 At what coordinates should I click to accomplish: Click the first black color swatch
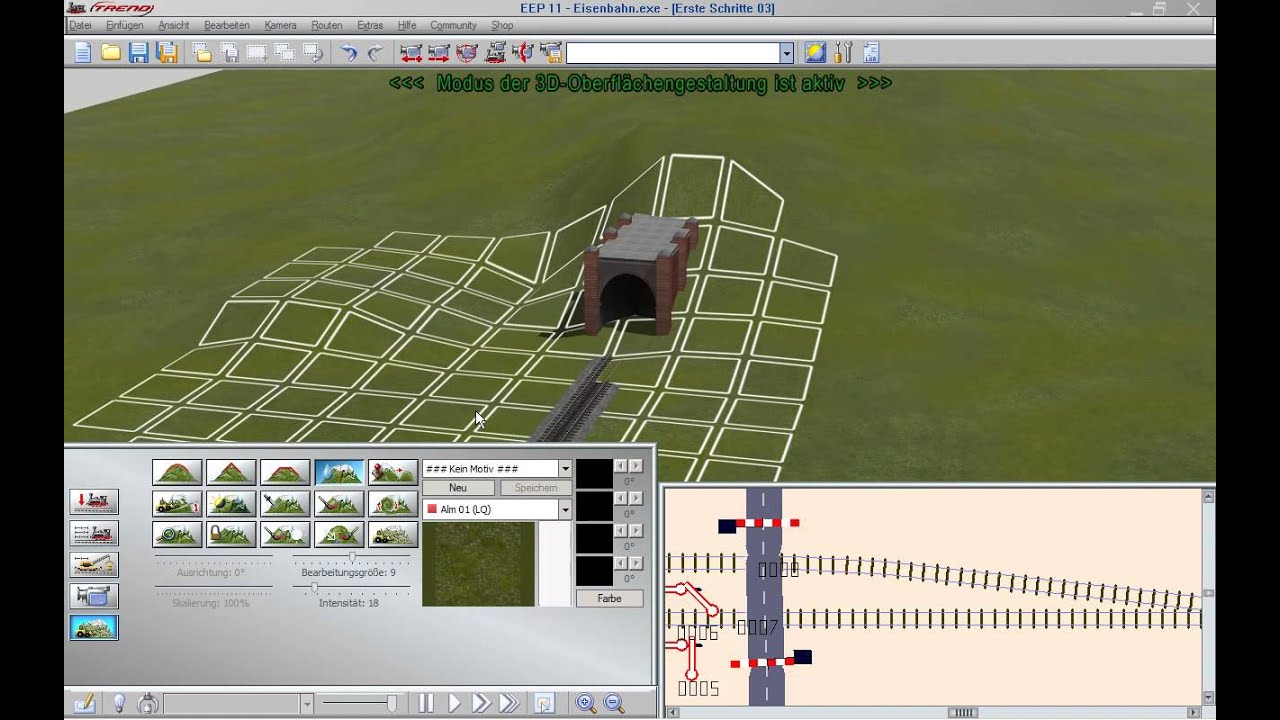point(594,474)
